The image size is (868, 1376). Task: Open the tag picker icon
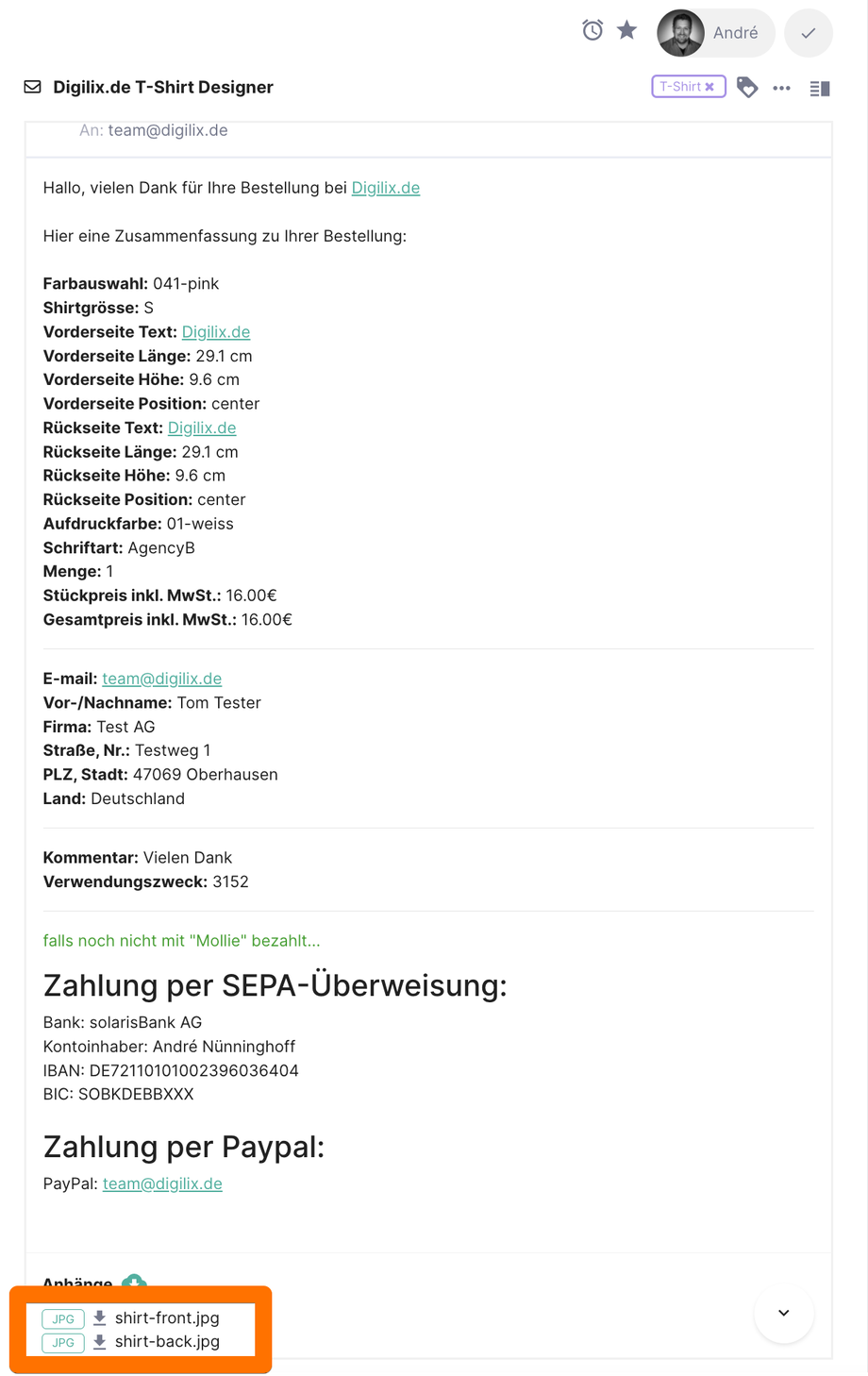pyautogui.click(x=747, y=88)
